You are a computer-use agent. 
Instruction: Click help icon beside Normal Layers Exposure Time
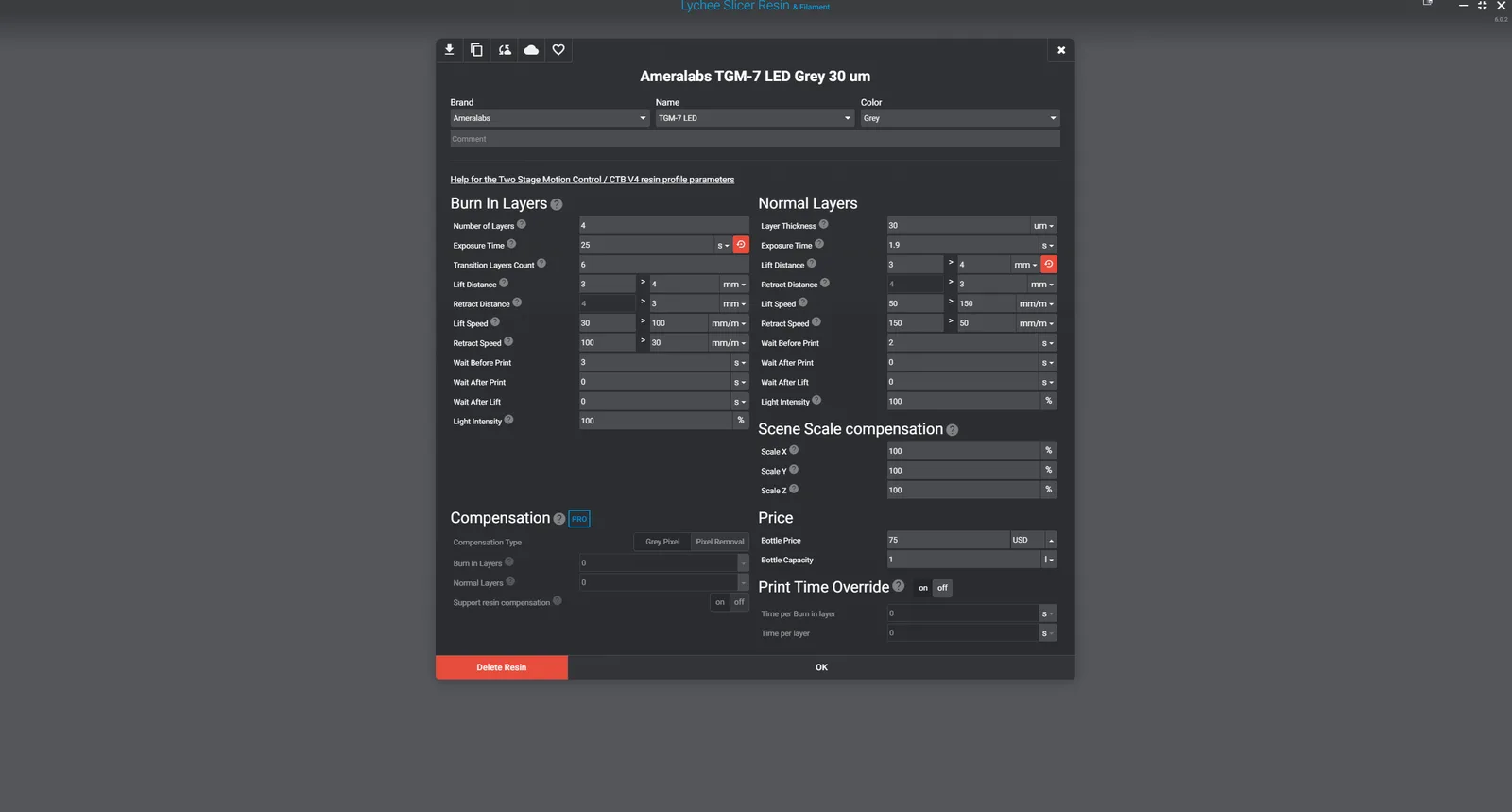point(819,244)
